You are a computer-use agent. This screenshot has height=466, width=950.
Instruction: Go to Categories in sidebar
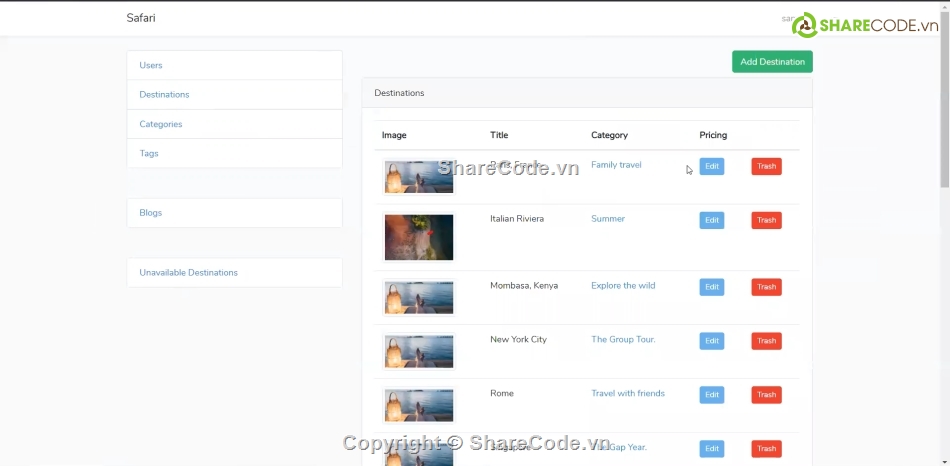(161, 124)
